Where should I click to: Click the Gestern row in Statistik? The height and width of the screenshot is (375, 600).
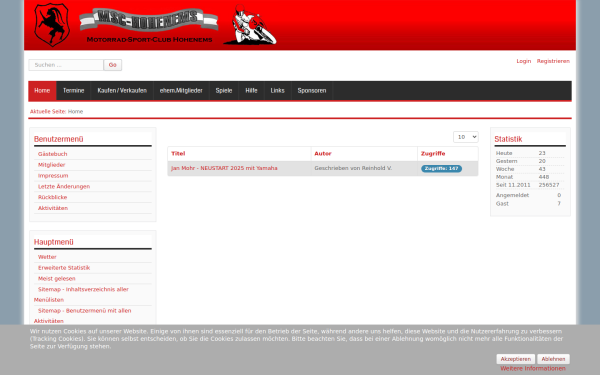[x=530, y=161]
